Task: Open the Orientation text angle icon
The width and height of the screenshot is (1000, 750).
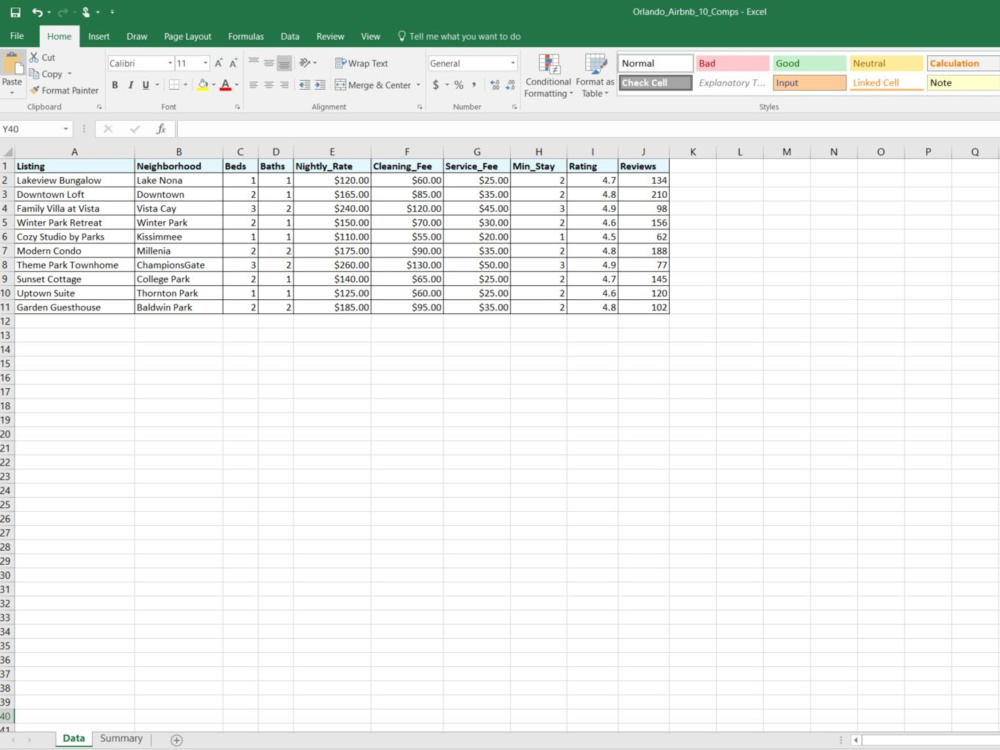Action: coord(305,62)
